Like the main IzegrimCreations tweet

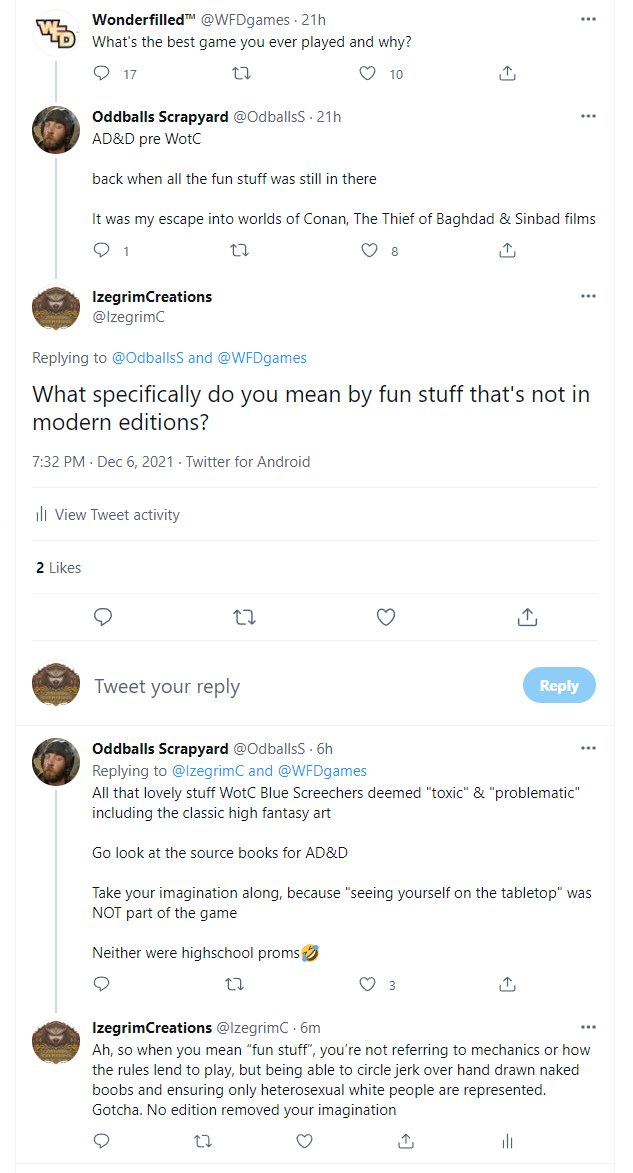pyautogui.click(x=386, y=618)
